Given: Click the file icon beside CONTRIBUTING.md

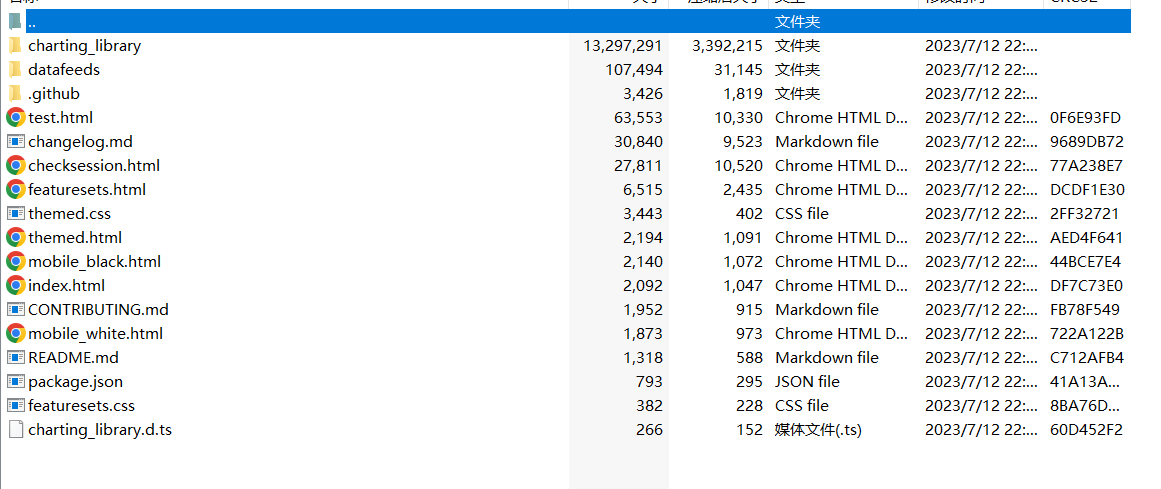Looking at the screenshot, I should [16, 310].
